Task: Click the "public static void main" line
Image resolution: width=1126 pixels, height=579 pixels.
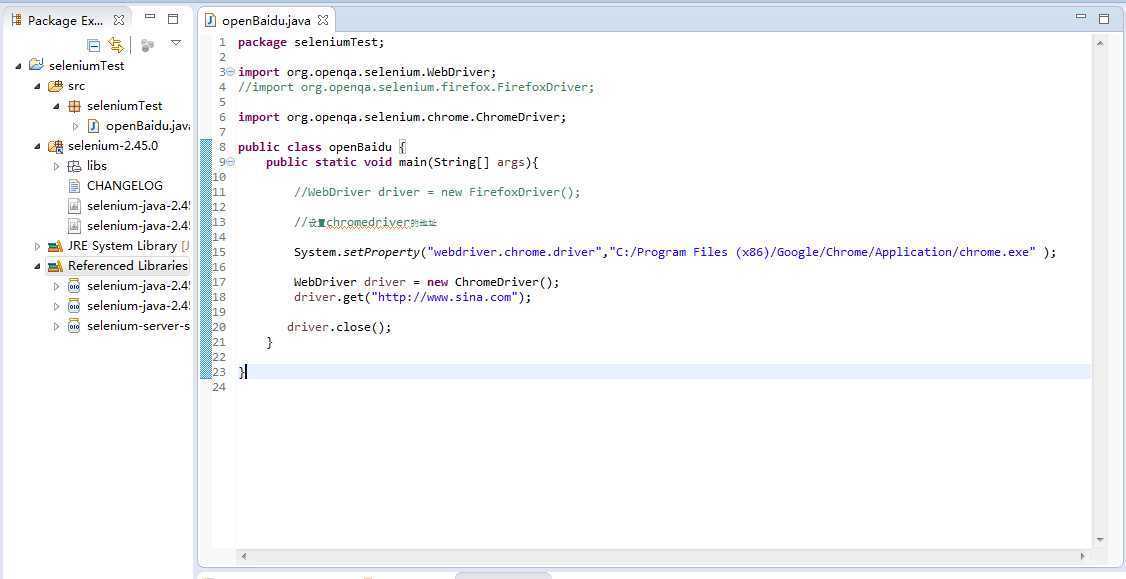Action: point(402,162)
